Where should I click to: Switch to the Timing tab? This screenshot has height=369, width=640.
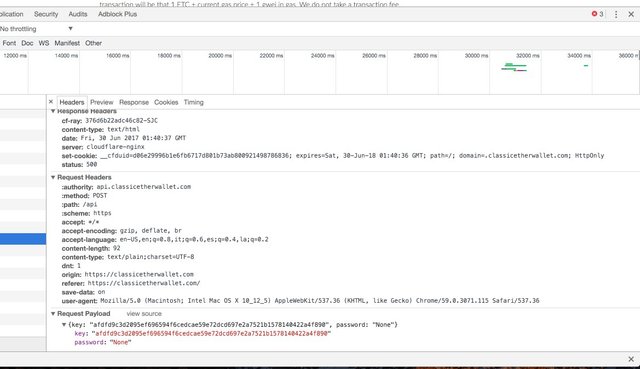(x=193, y=102)
